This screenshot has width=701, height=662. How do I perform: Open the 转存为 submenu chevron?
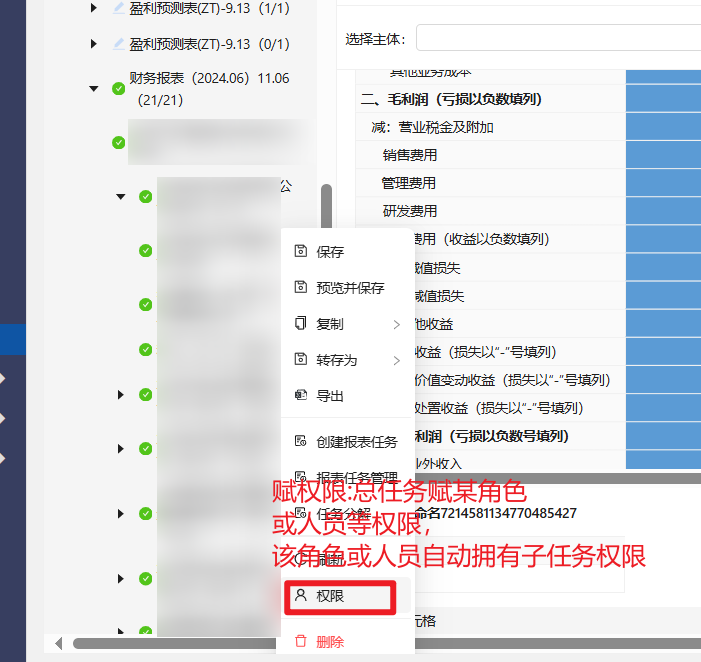point(397,360)
